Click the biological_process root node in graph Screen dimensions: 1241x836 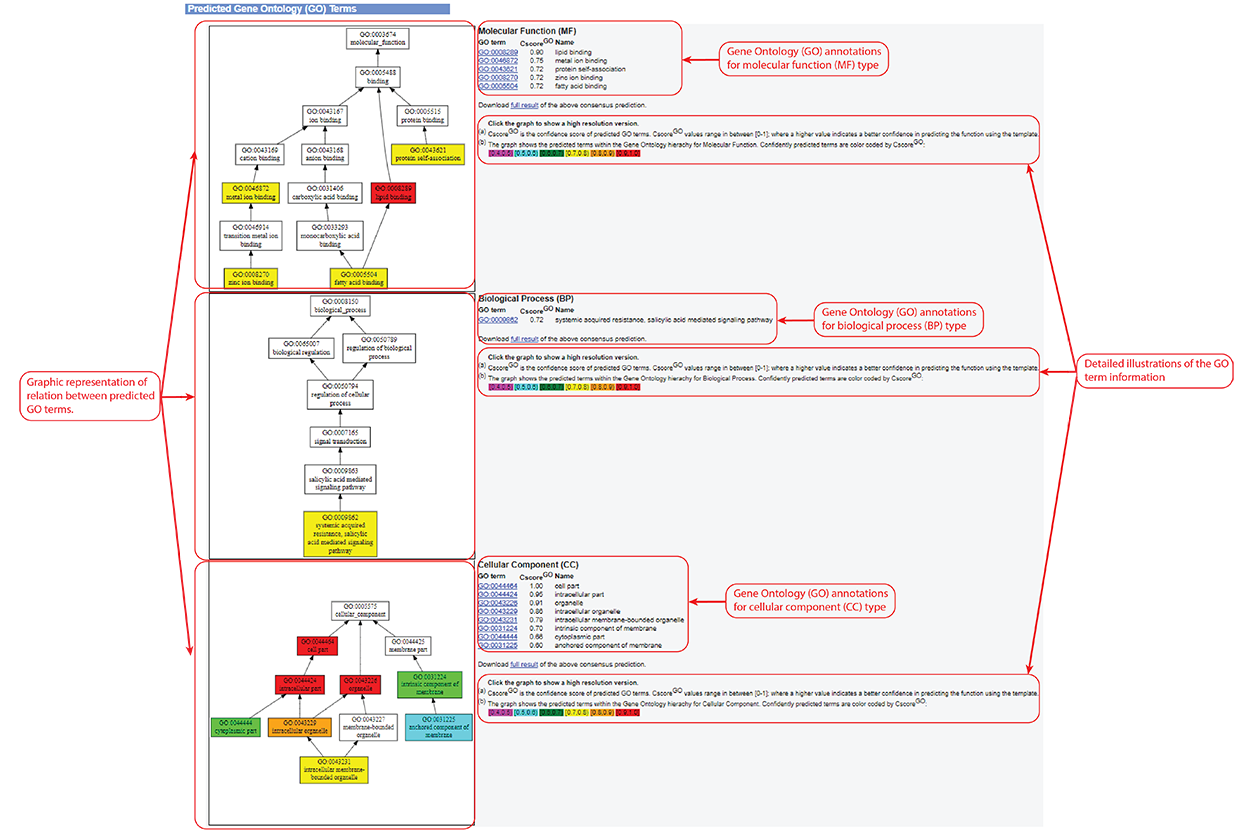342,306
